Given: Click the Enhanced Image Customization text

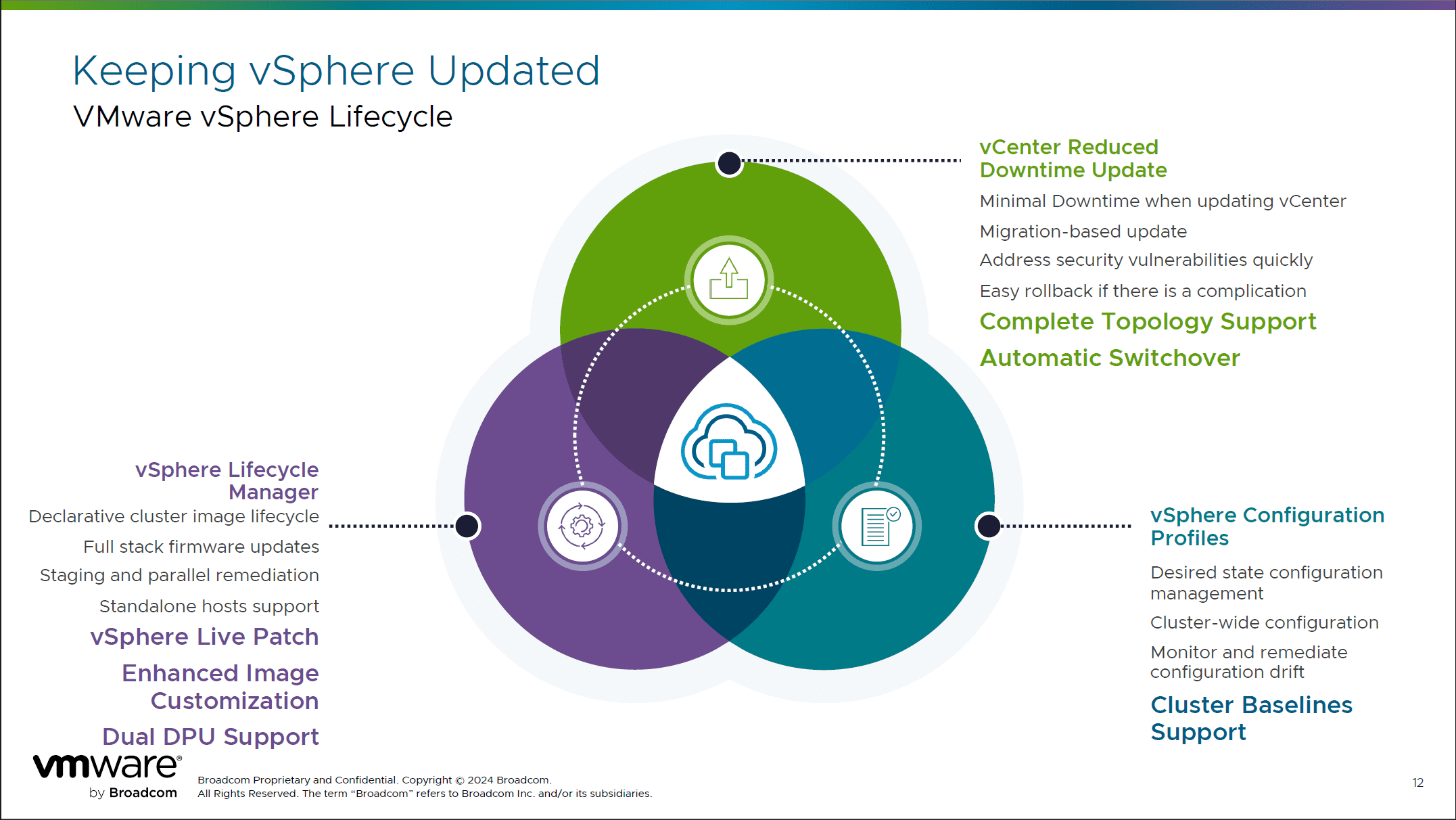Looking at the screenshot, I should [220, 687].
